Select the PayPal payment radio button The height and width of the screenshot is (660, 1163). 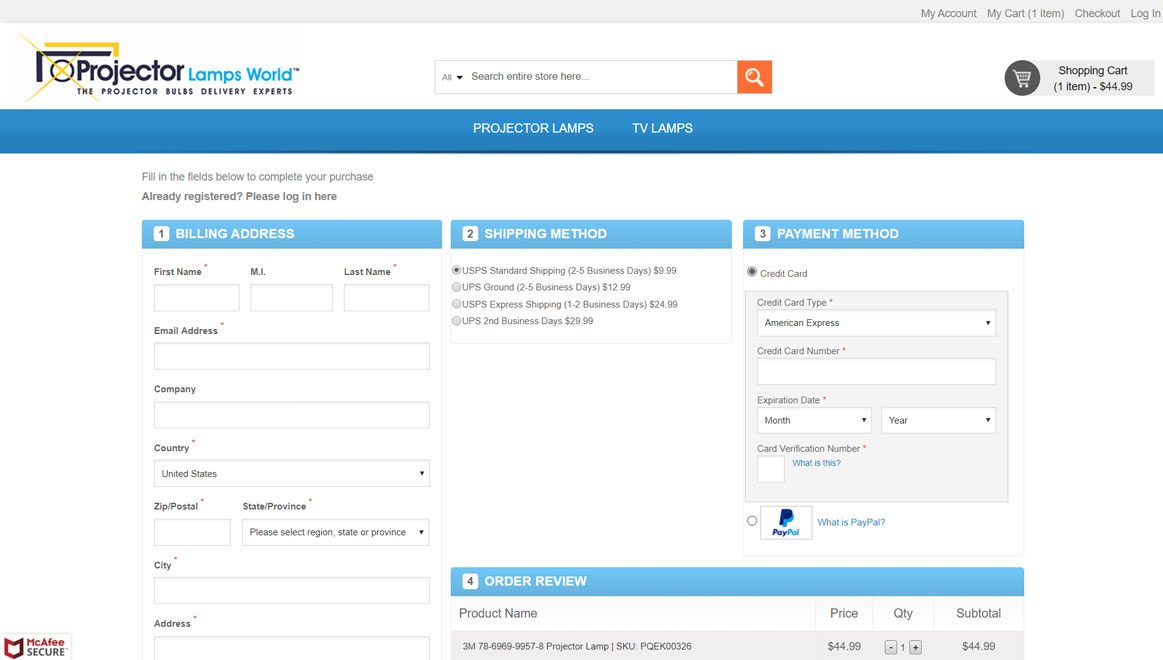click(752, 521)
